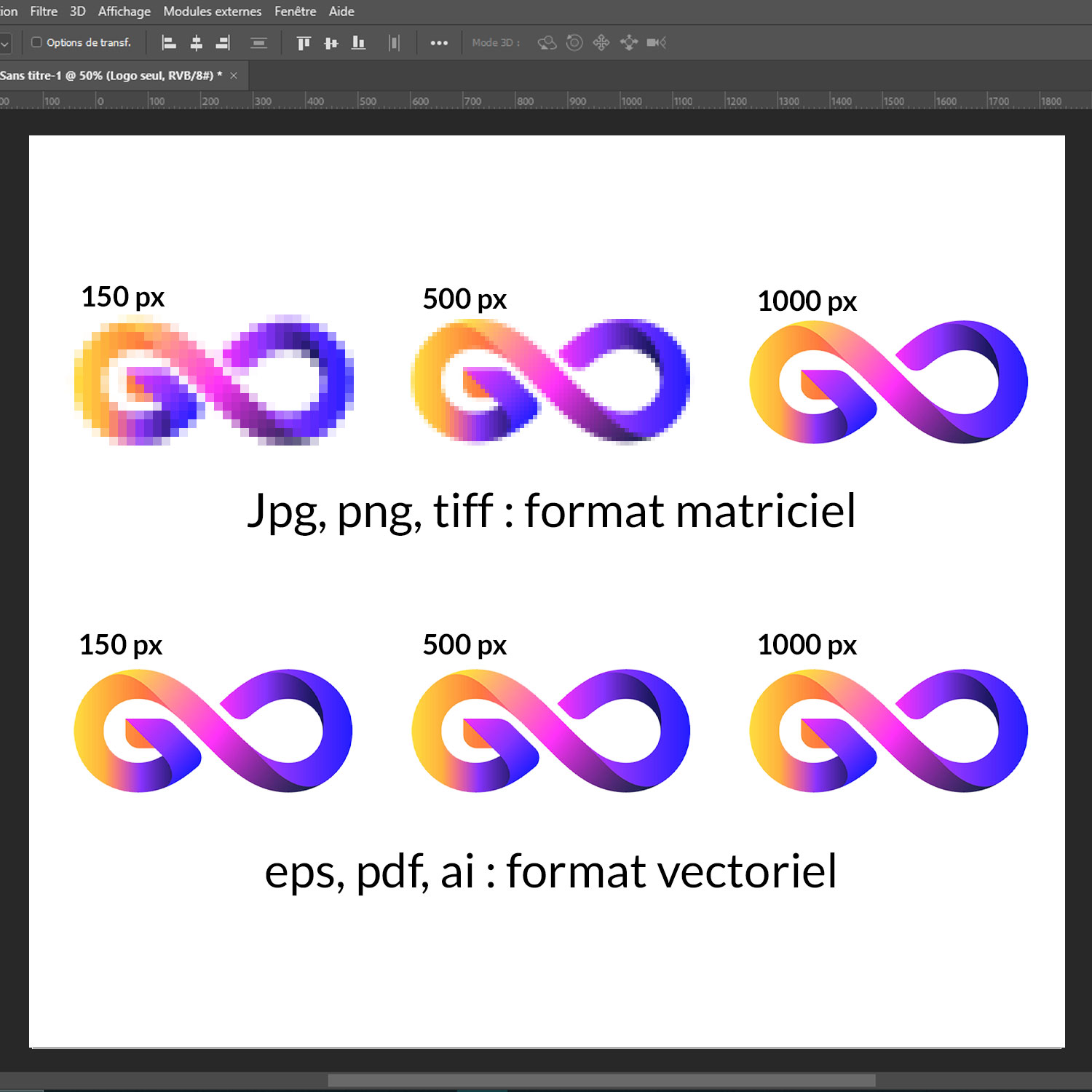This screenshot has width=1092, height=1092.
Task: Open the Modules externes menu
Action: (212, 12)
